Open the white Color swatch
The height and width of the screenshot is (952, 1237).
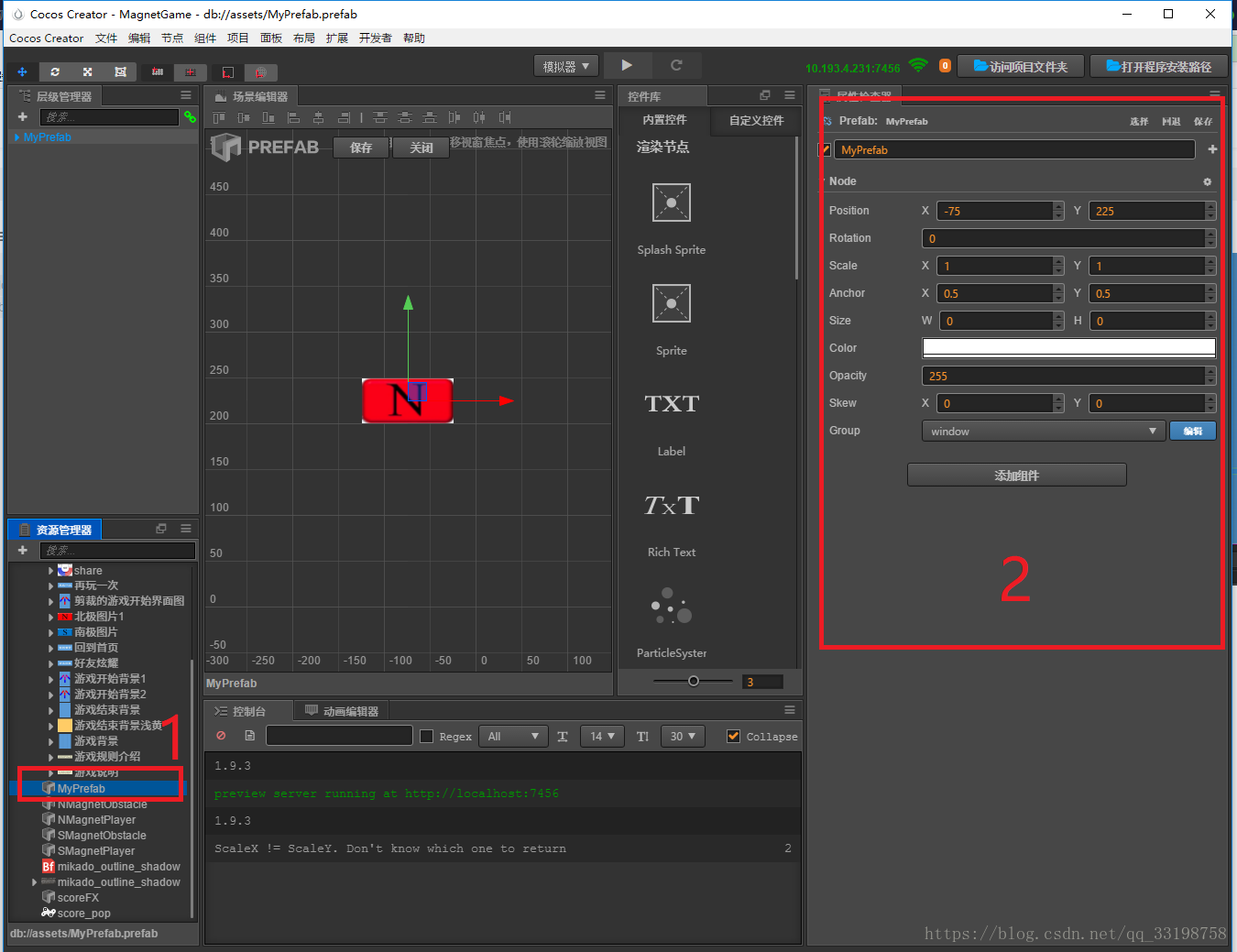pos(1068,347)
